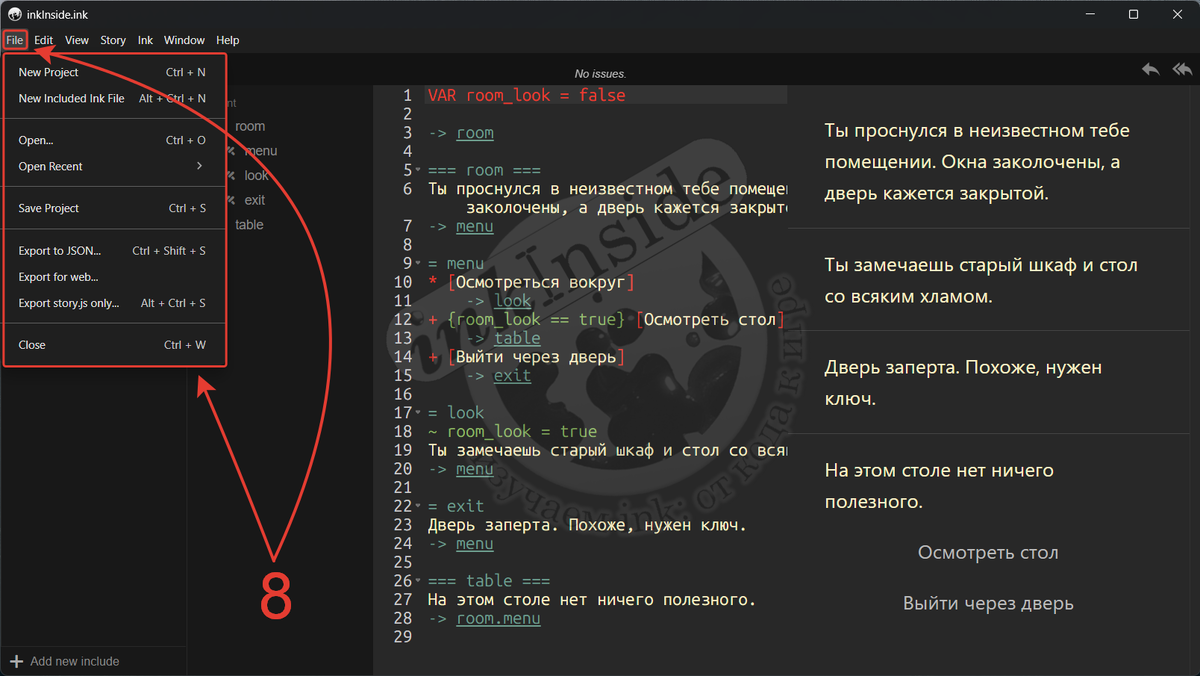Jump to 'table' knot in sidebar list
This screenshot has width=1200, height=676.
(x=249, y=225)
